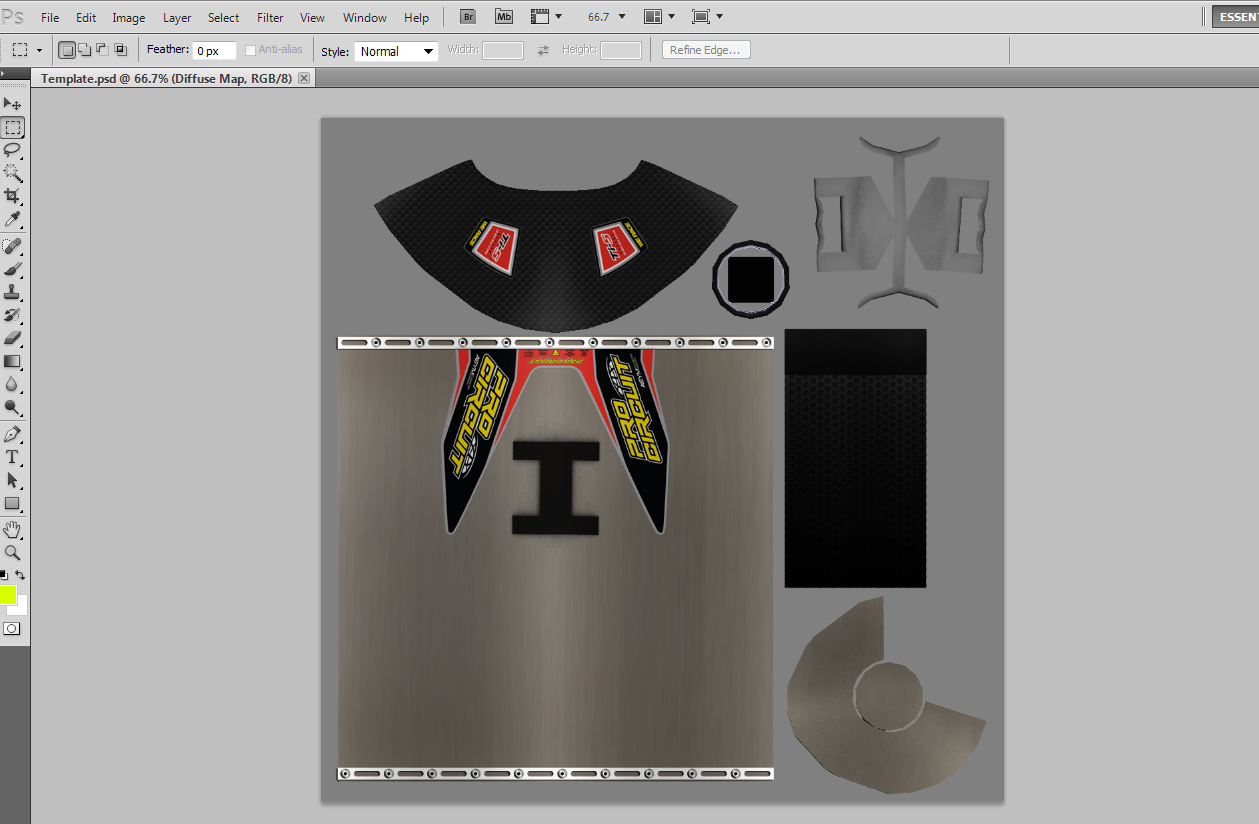Toggle the Anti-alias checkbox
The width and height of the screenshot is (1259, 824).
click(x=251, y=50)
